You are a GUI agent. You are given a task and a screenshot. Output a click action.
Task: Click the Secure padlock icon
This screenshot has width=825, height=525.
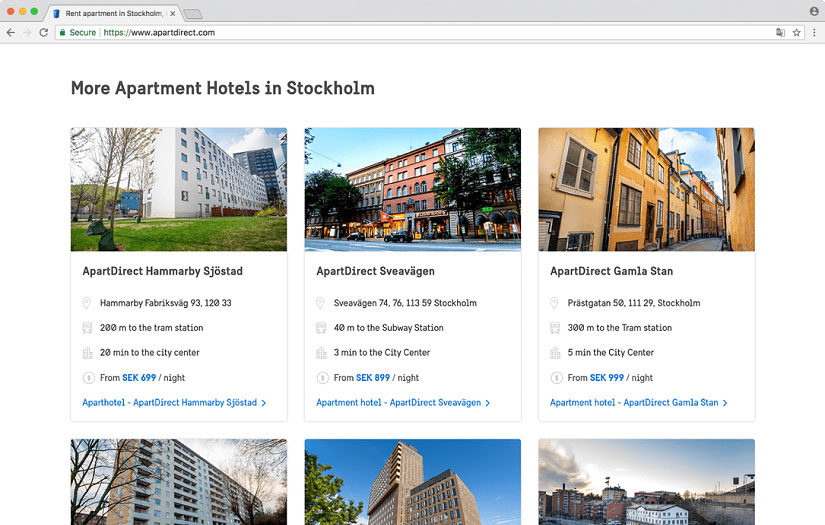[x=63, y=33]
